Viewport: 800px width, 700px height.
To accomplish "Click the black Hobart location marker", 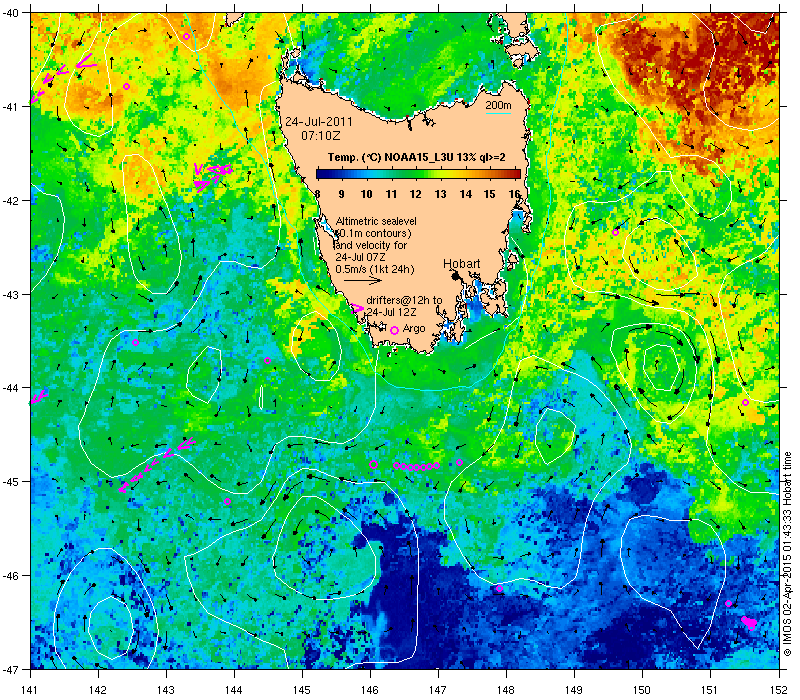I will point(456,276).
